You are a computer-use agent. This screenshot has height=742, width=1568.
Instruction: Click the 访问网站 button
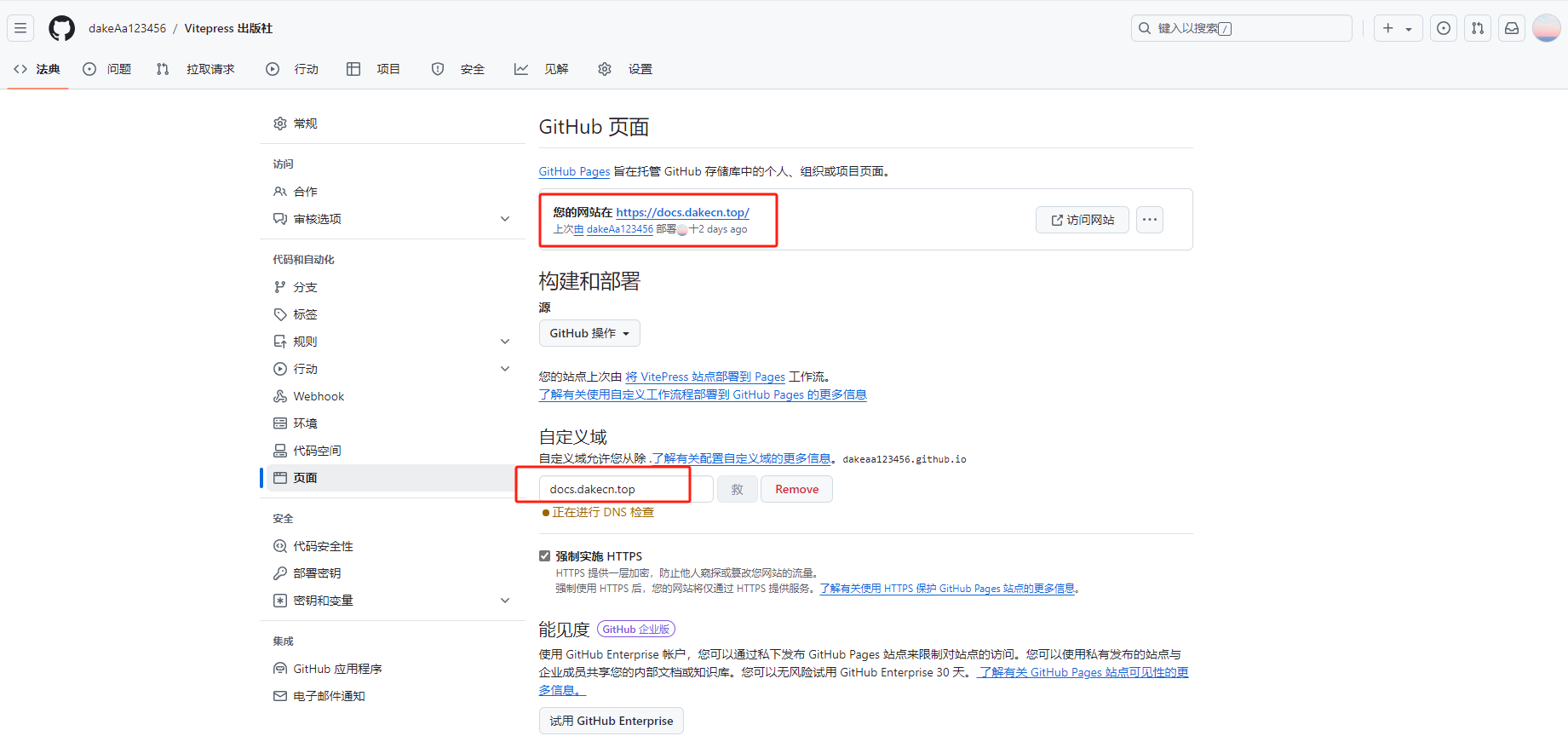[x=1082, y=220]
